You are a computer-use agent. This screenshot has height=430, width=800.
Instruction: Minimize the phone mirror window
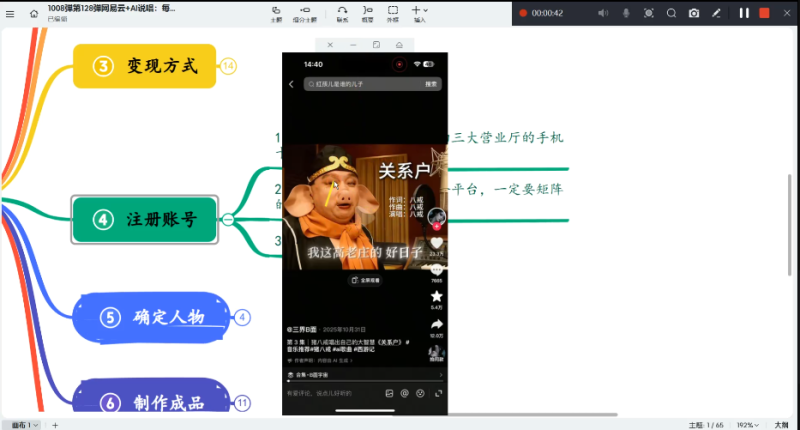353,45
